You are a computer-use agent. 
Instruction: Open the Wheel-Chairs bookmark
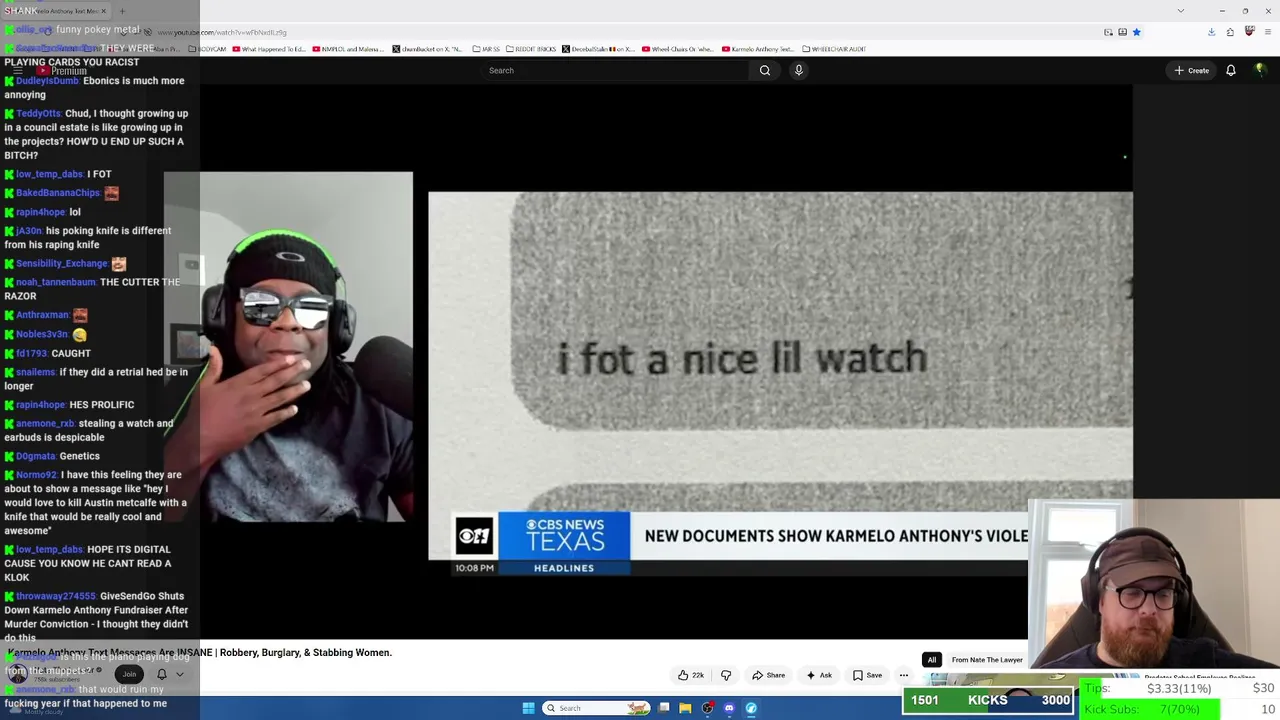[x=678, y=49]
